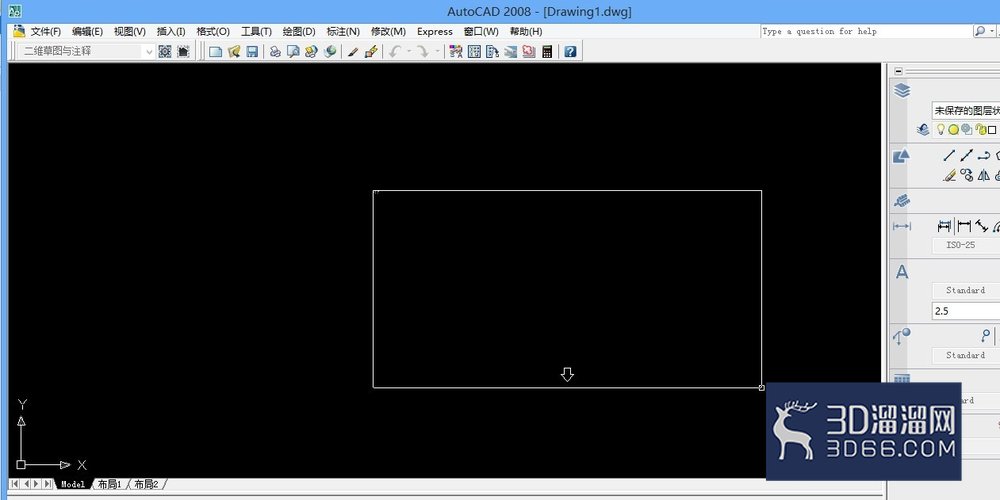
Task: Create a new drawing with QNew icon
Action: [x=216, y=52]
